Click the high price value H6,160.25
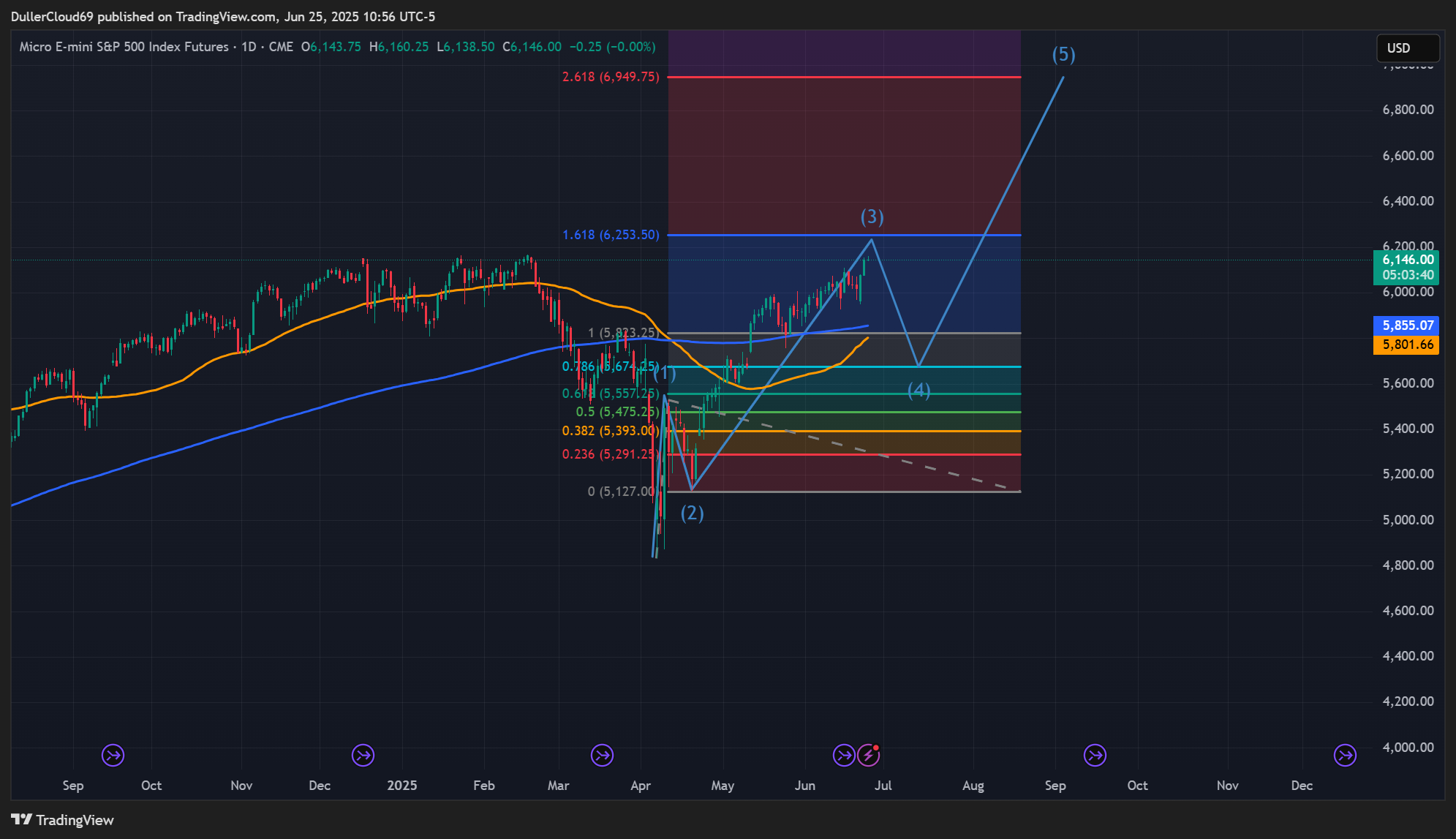The image size is (1456, 839). 399,47
